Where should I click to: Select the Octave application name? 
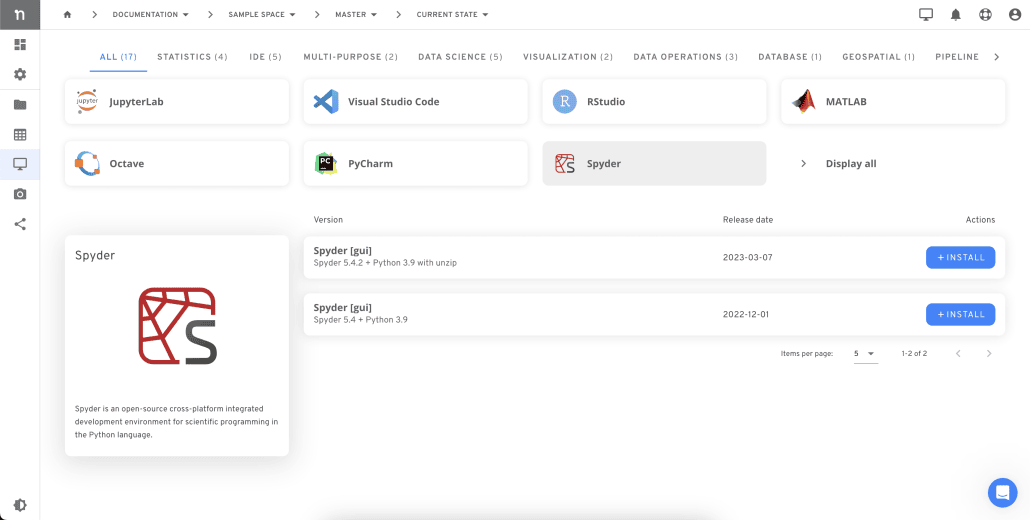click(127, 163)
